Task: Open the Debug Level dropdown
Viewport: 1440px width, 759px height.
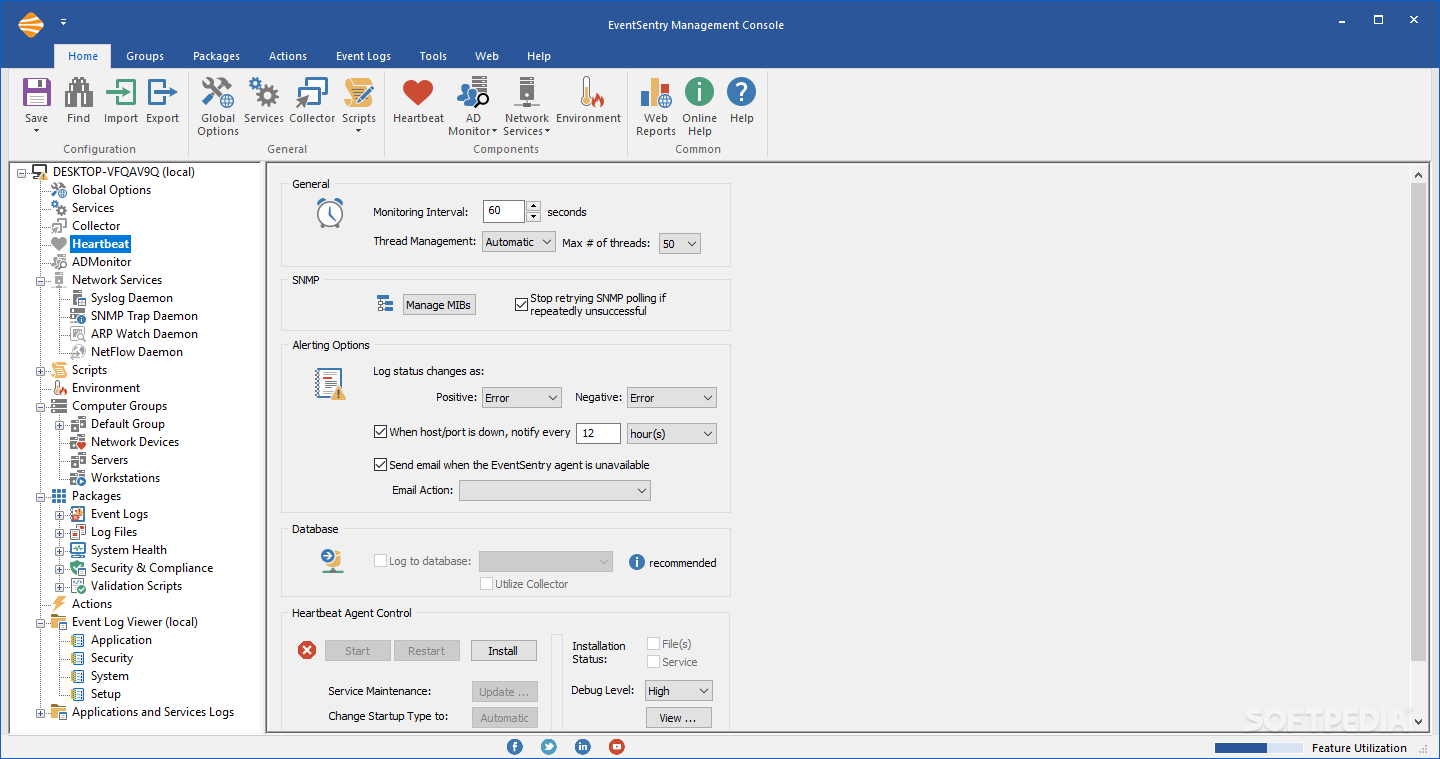Action: coord(679,691)
